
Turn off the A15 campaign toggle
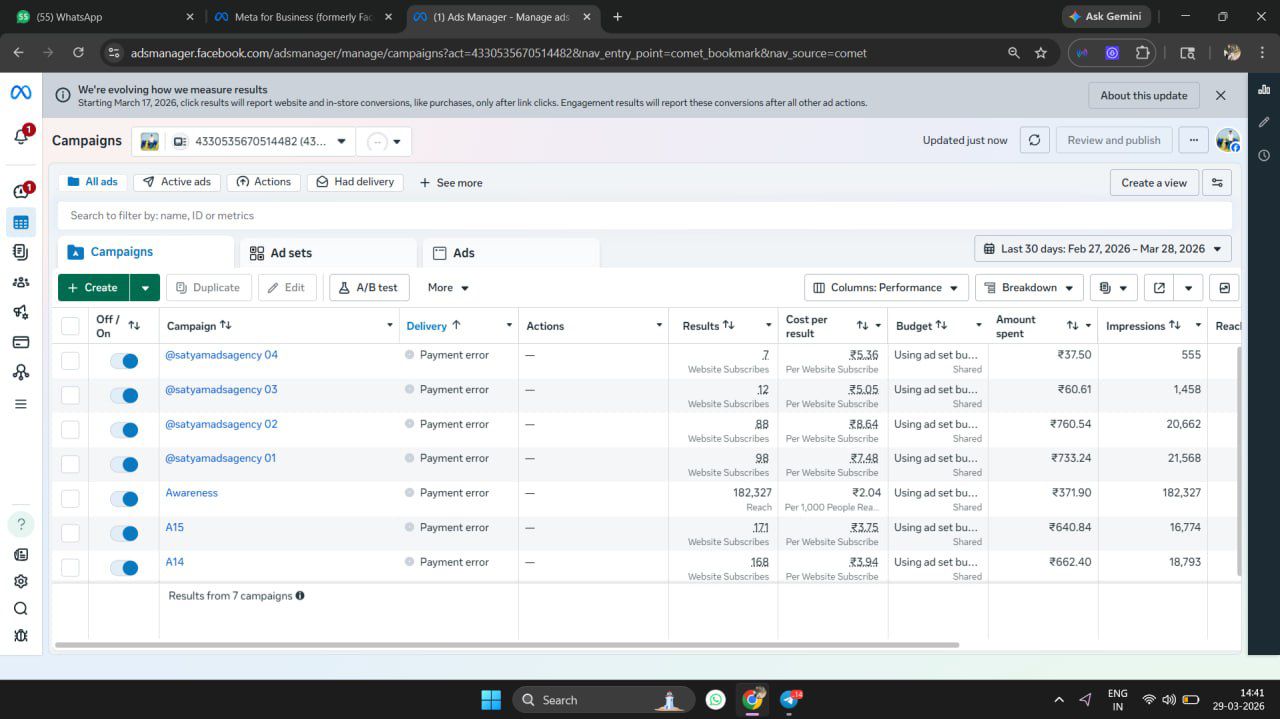[124, 533]
